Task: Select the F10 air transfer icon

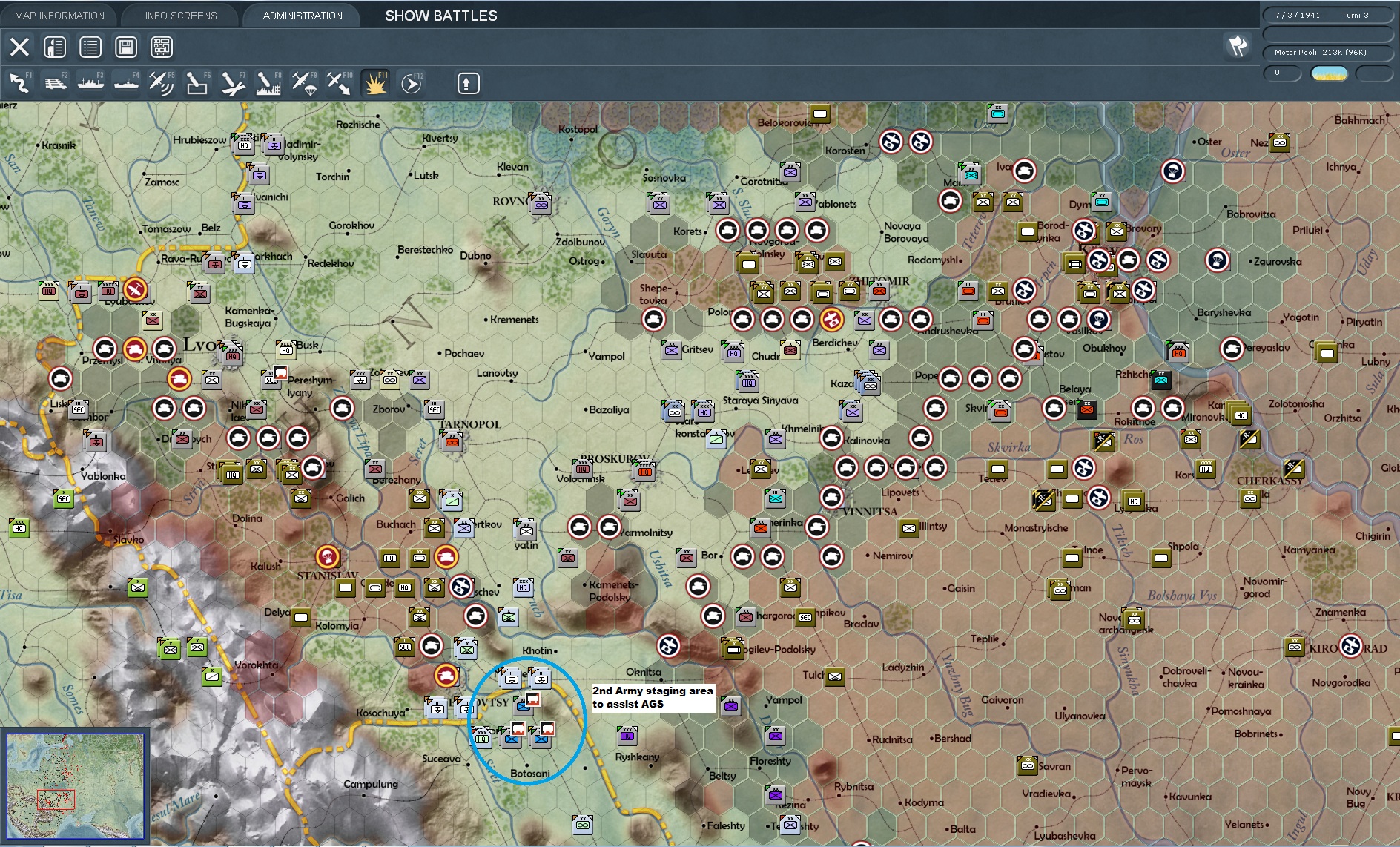Action: click(340, 83)
